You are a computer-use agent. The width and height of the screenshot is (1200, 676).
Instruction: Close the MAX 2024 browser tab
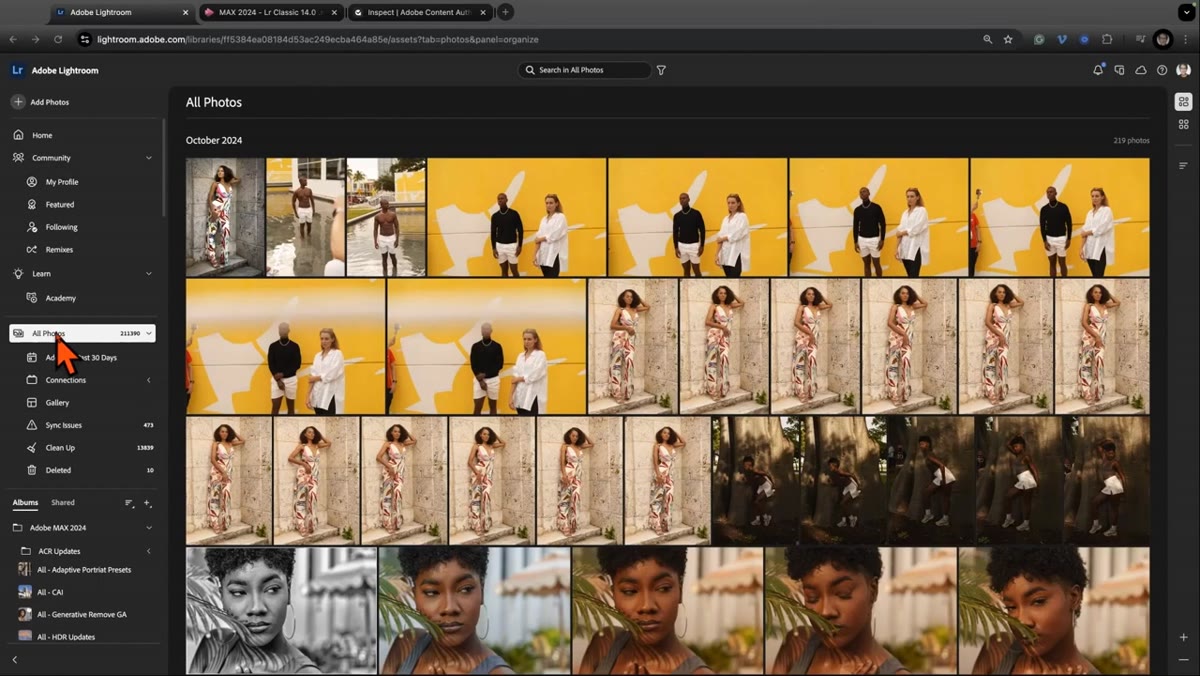335,12
